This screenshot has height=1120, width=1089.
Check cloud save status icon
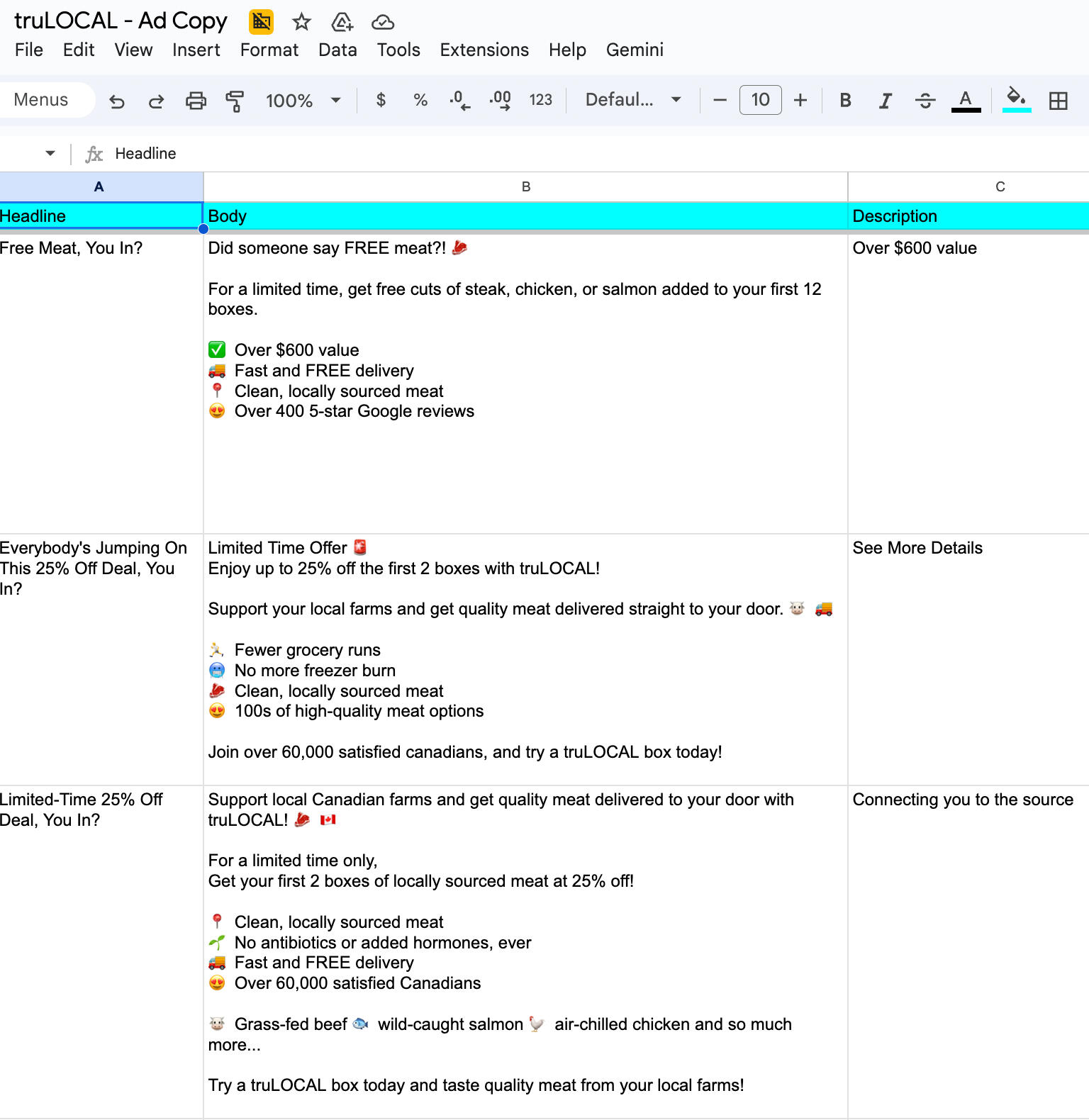click(x=383, y=22)
